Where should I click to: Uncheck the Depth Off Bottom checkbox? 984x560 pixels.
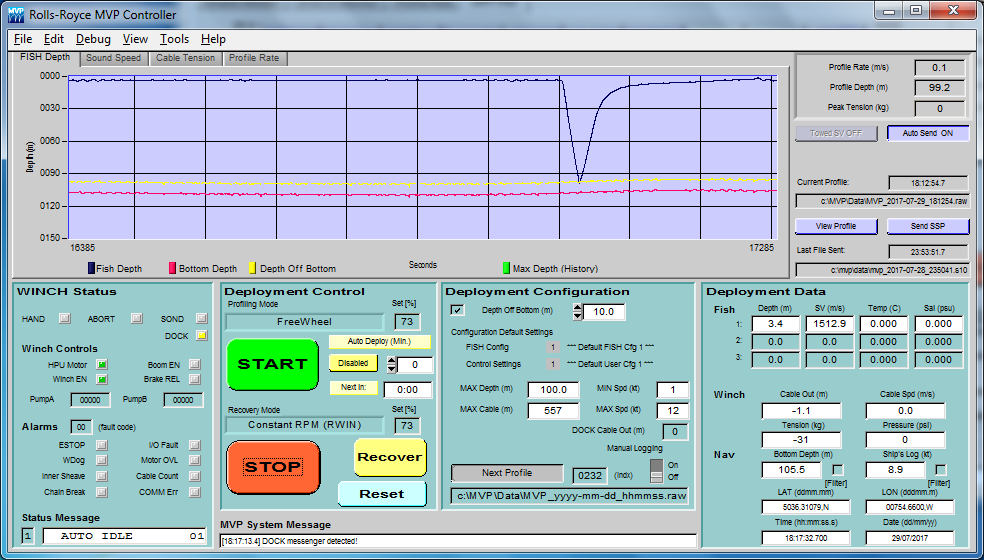458,311
